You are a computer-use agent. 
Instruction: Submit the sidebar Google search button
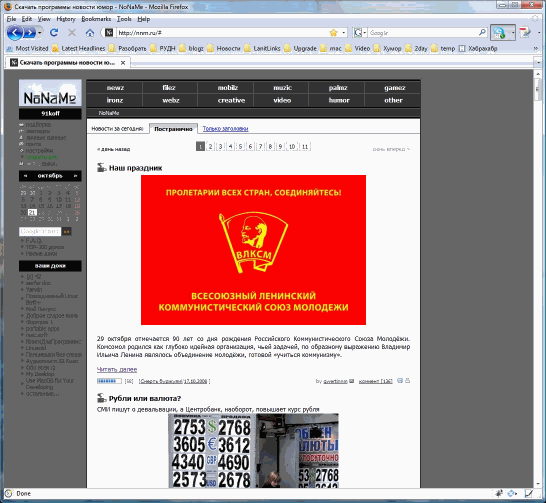point(67,231)
